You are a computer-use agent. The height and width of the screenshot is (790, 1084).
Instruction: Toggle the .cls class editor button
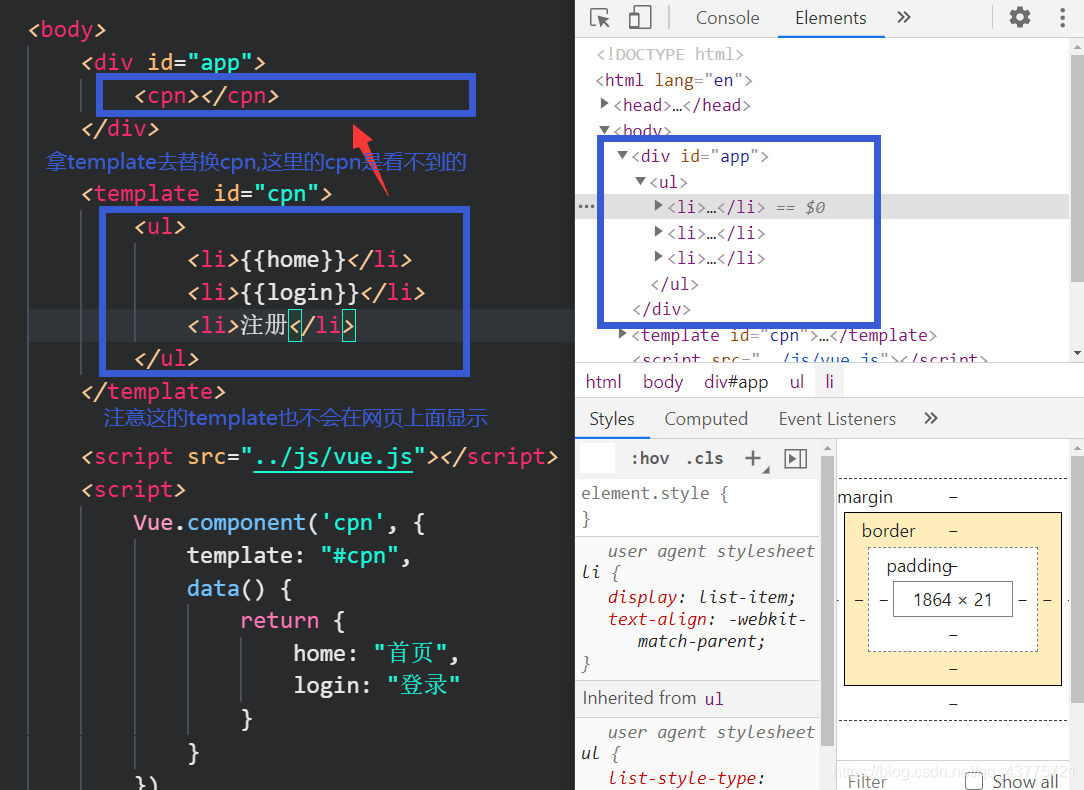704,458
